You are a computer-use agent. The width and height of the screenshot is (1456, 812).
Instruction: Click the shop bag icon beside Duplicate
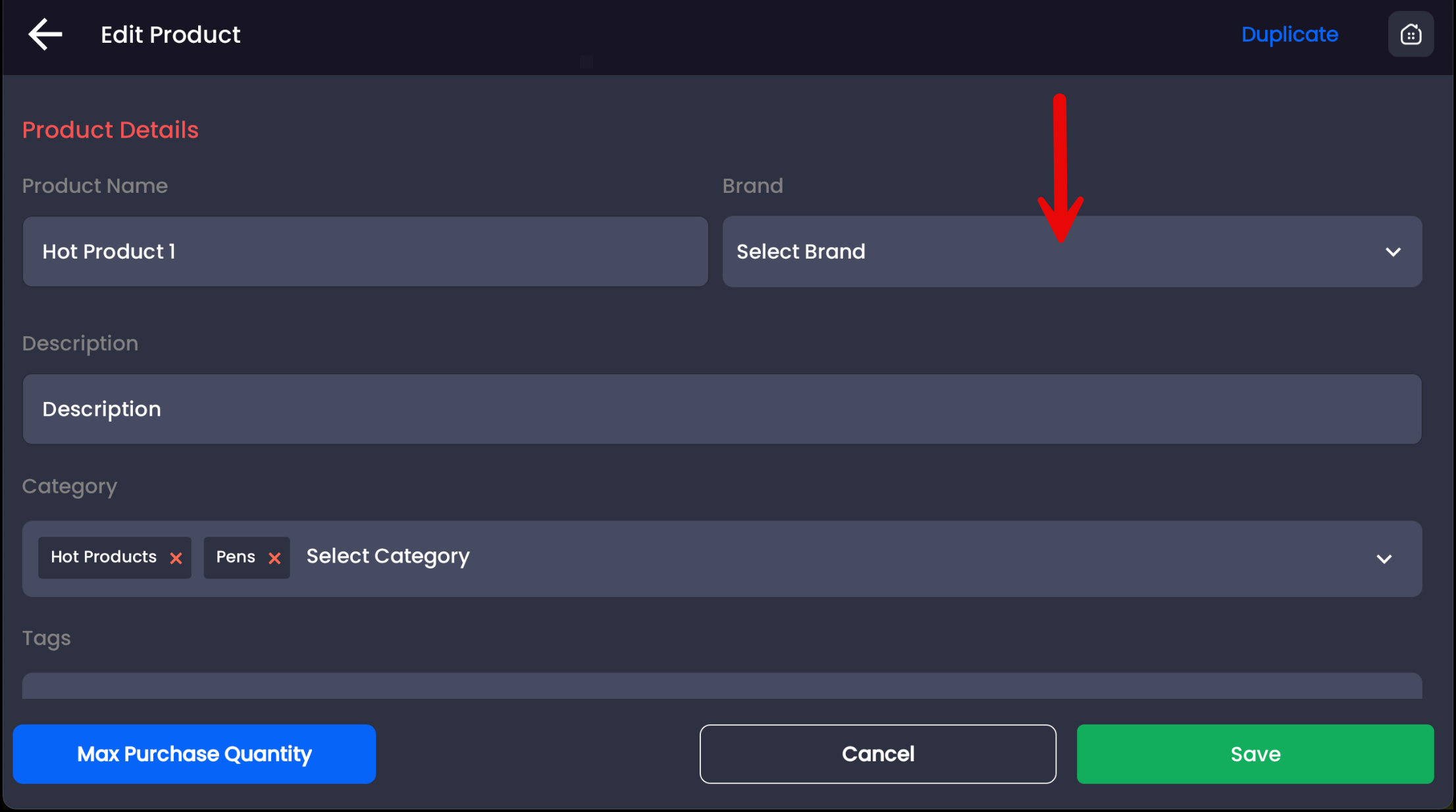click(1411, 34)
